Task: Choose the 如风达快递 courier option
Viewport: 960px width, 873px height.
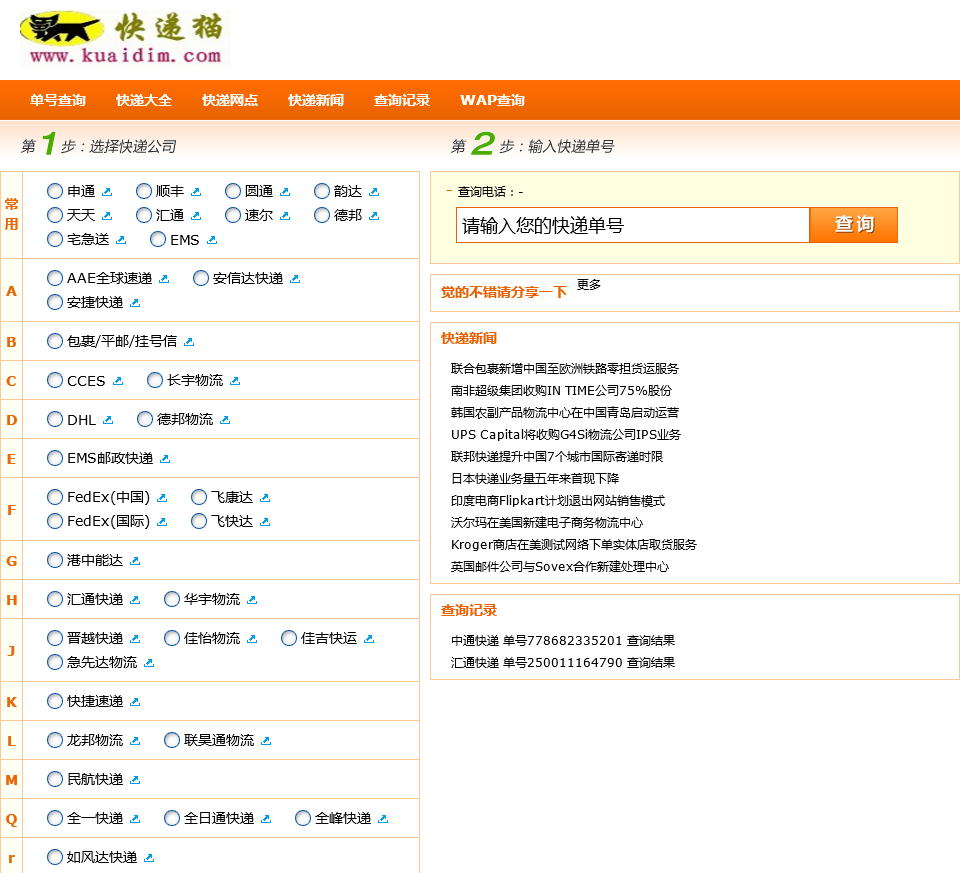Action: (x=55, y=857)
